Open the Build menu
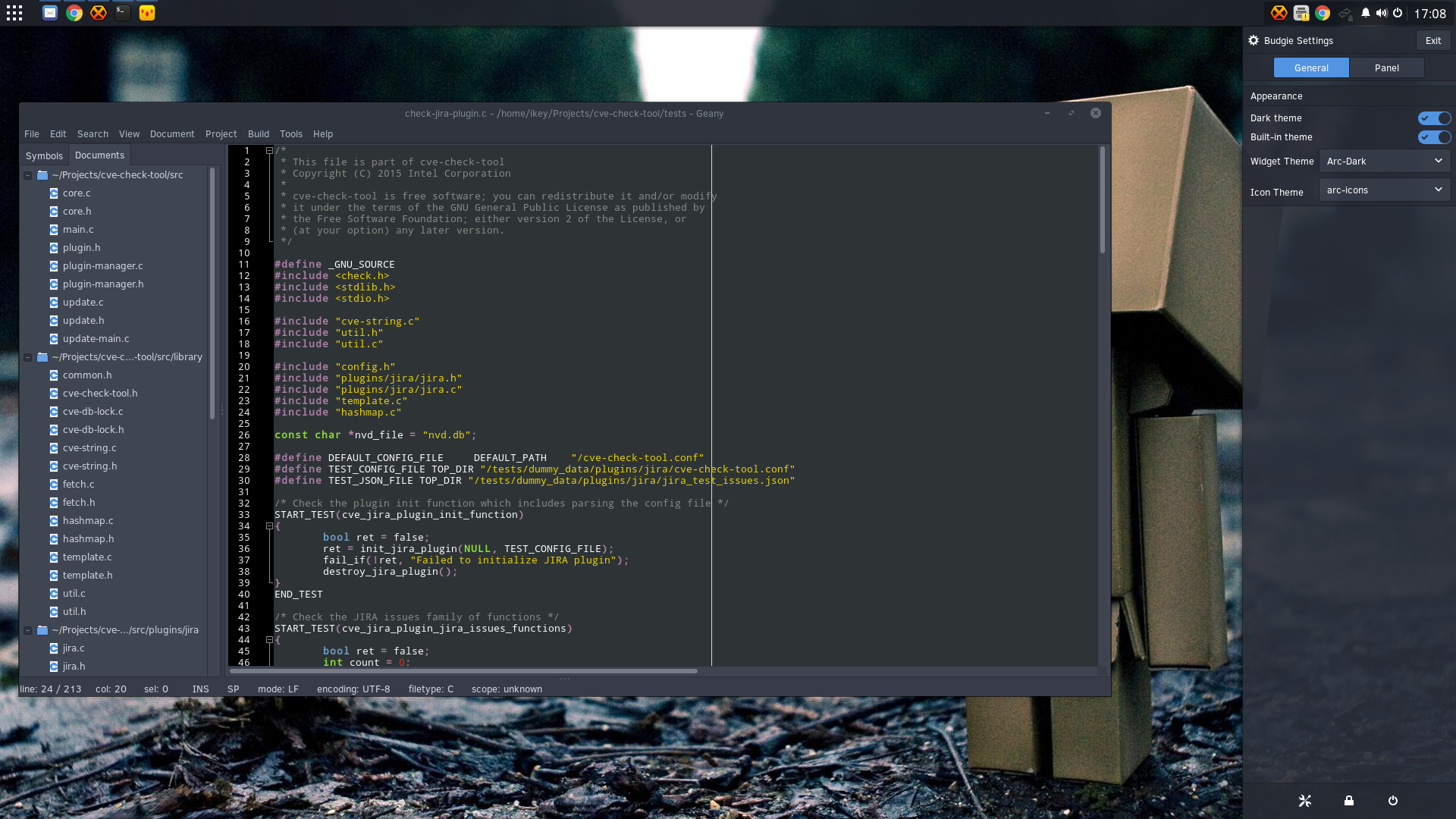The width and height of the screenshot is (1456, 819). 259,134
